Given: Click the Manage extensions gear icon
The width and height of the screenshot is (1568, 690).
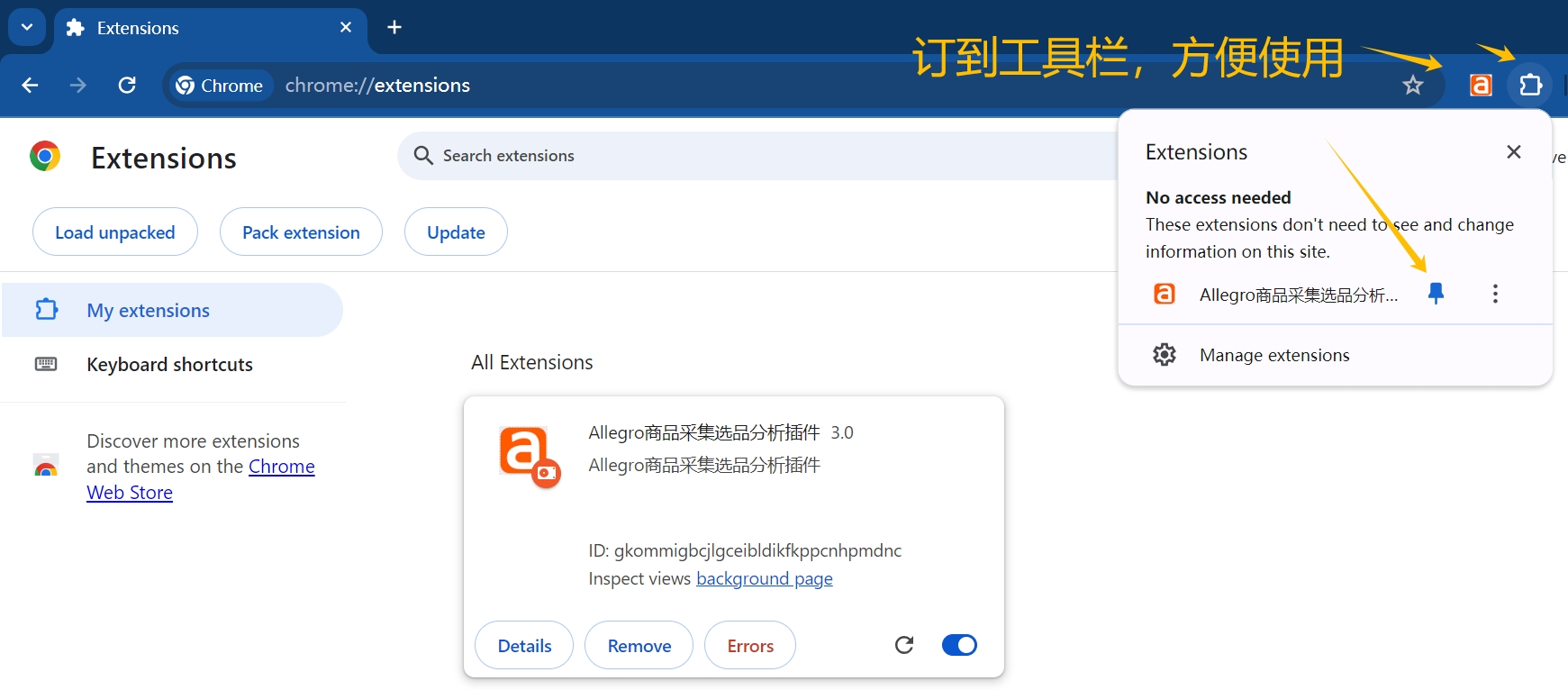Looking at the screenshot, I should point(1165,355).
